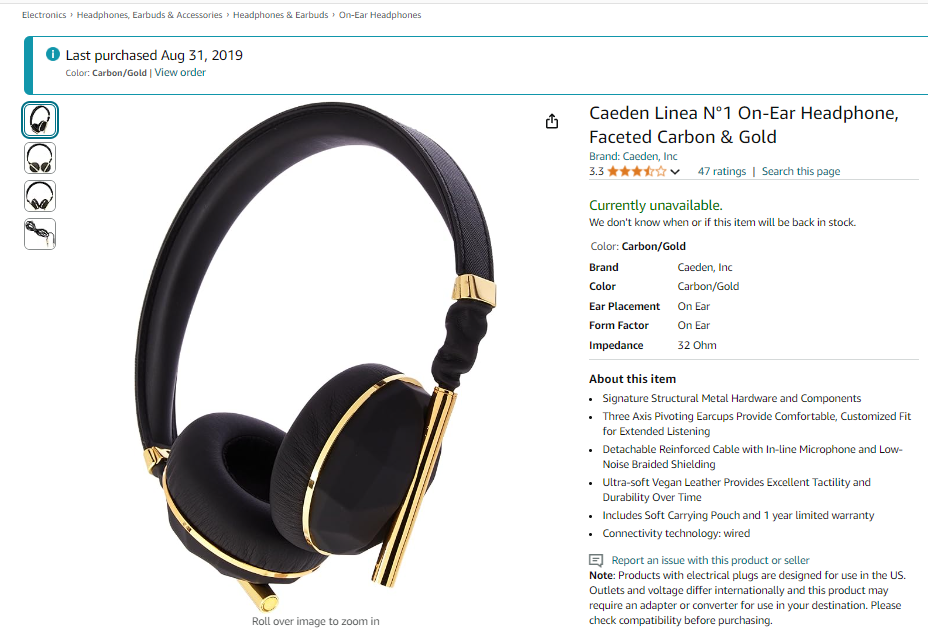Open Headphones, Earbuds & Accessories breadcrumb
The image size is (928, 643).
[x=149, y=15]
